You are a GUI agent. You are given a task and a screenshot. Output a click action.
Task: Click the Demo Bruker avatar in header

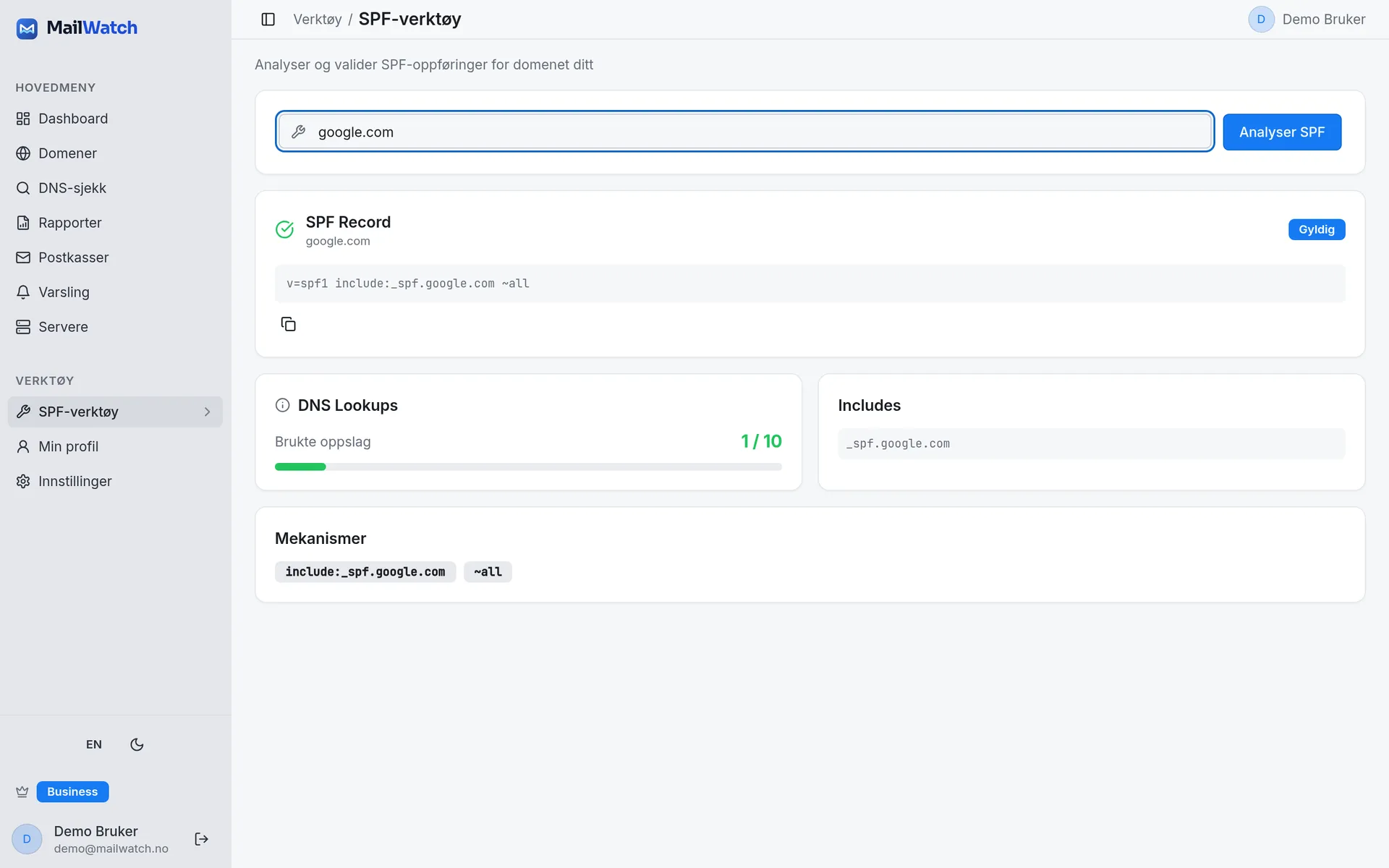1261,20
